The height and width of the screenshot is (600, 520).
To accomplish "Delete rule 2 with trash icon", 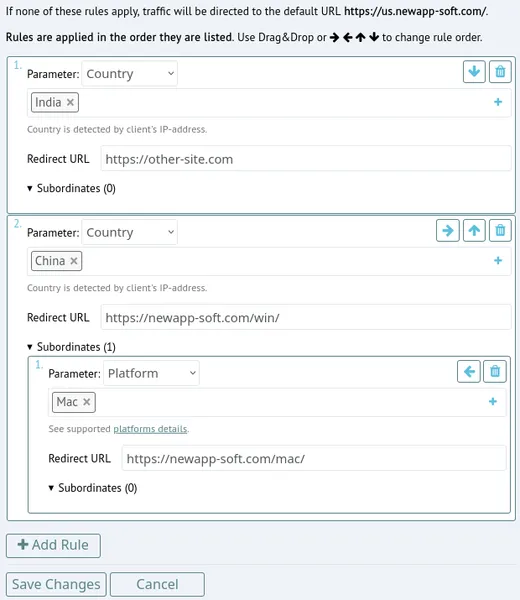I will point(500,230).
